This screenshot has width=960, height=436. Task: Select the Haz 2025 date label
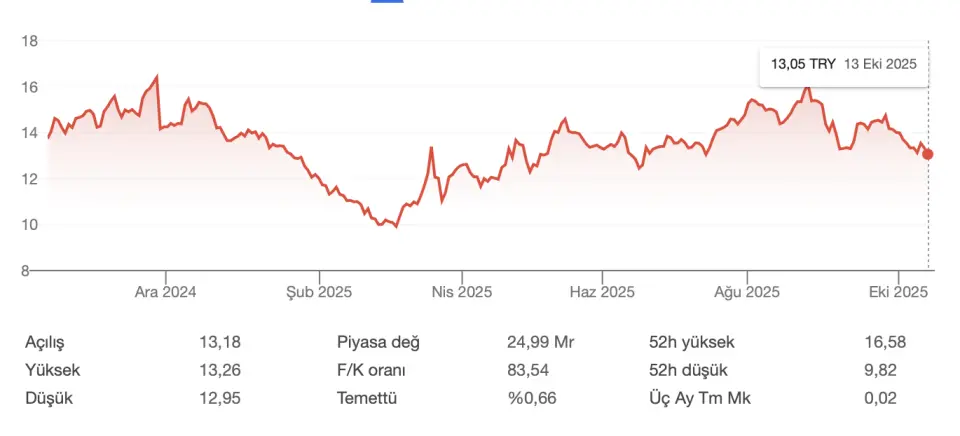pyautogui.click(x=602, y=292)
